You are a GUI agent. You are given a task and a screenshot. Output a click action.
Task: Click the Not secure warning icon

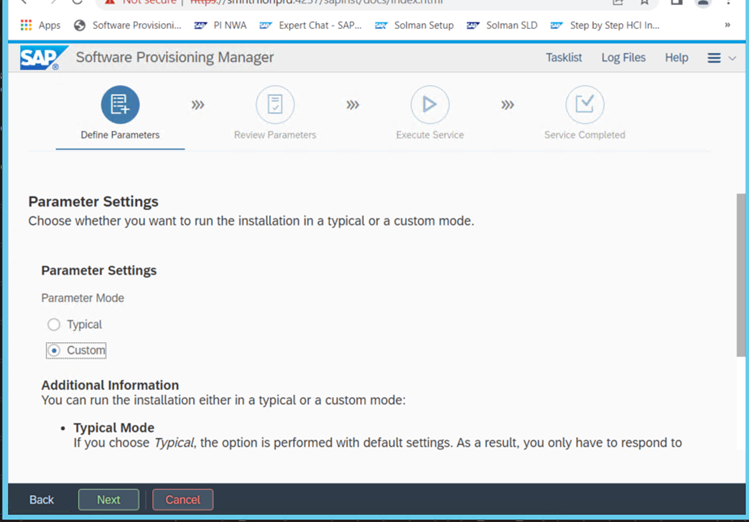[x=110, y=2]
